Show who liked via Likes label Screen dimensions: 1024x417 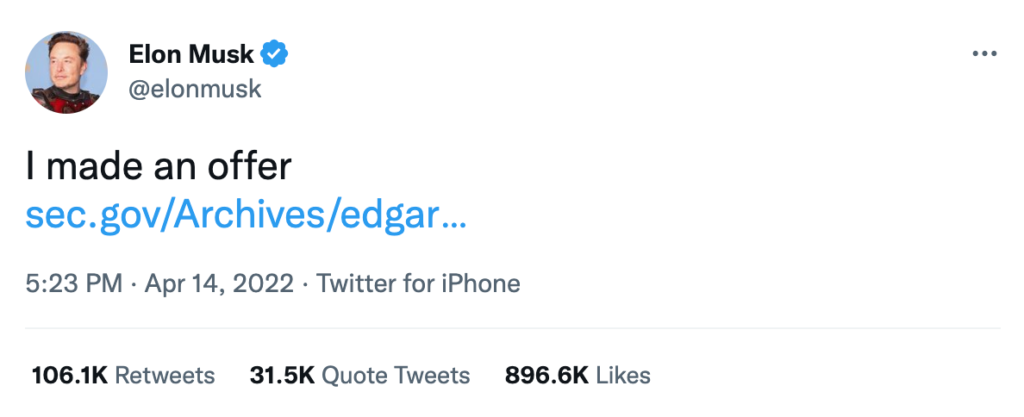pyautogui.click(x=623, y=375)
